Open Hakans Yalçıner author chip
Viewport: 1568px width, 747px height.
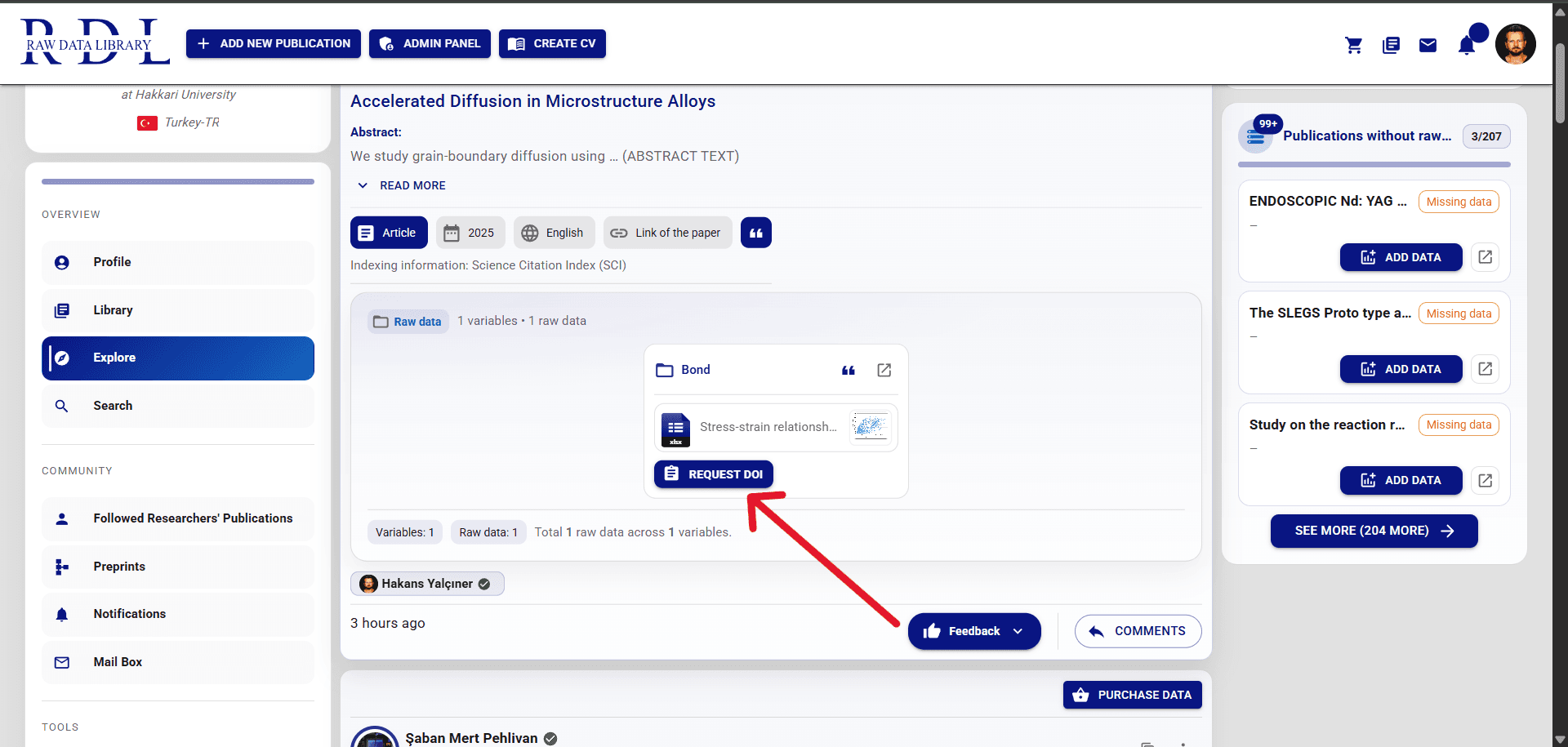point(427,584)
